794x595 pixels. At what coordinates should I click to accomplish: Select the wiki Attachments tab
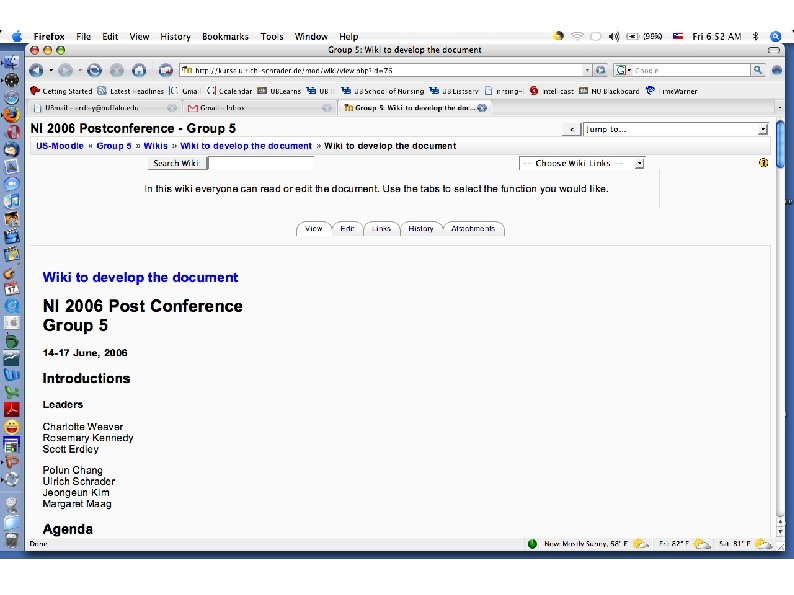(x=473, y=229)
